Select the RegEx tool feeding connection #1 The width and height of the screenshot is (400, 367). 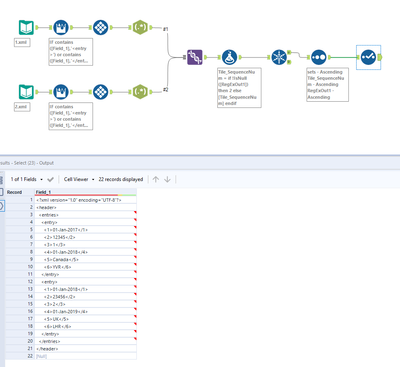(140, 27)
